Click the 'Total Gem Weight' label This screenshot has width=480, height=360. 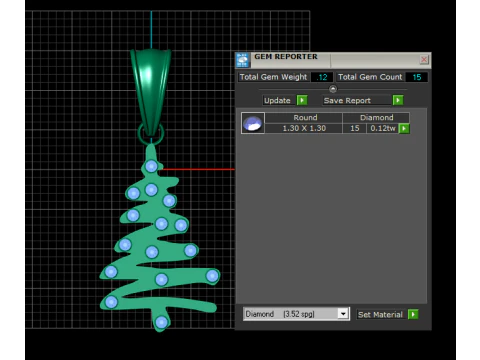pyautogui.click(x=273, y=77)
